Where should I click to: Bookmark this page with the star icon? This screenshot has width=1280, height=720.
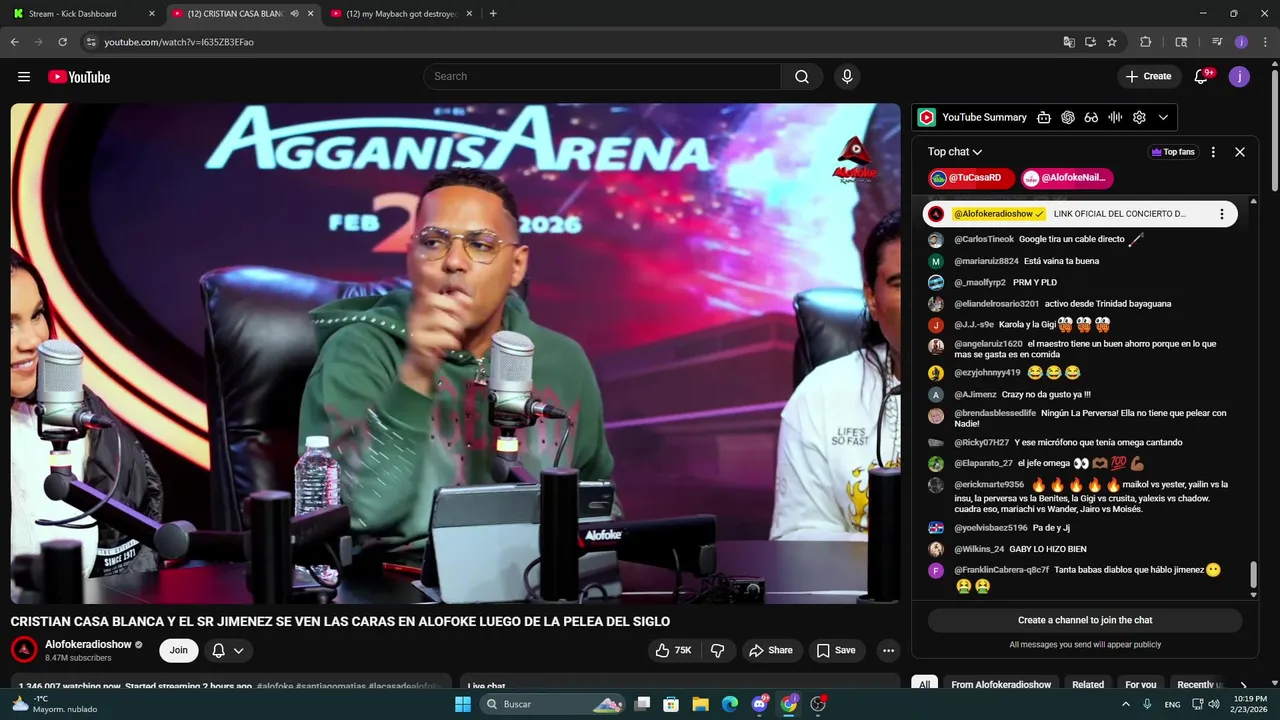pos(1112,42)
